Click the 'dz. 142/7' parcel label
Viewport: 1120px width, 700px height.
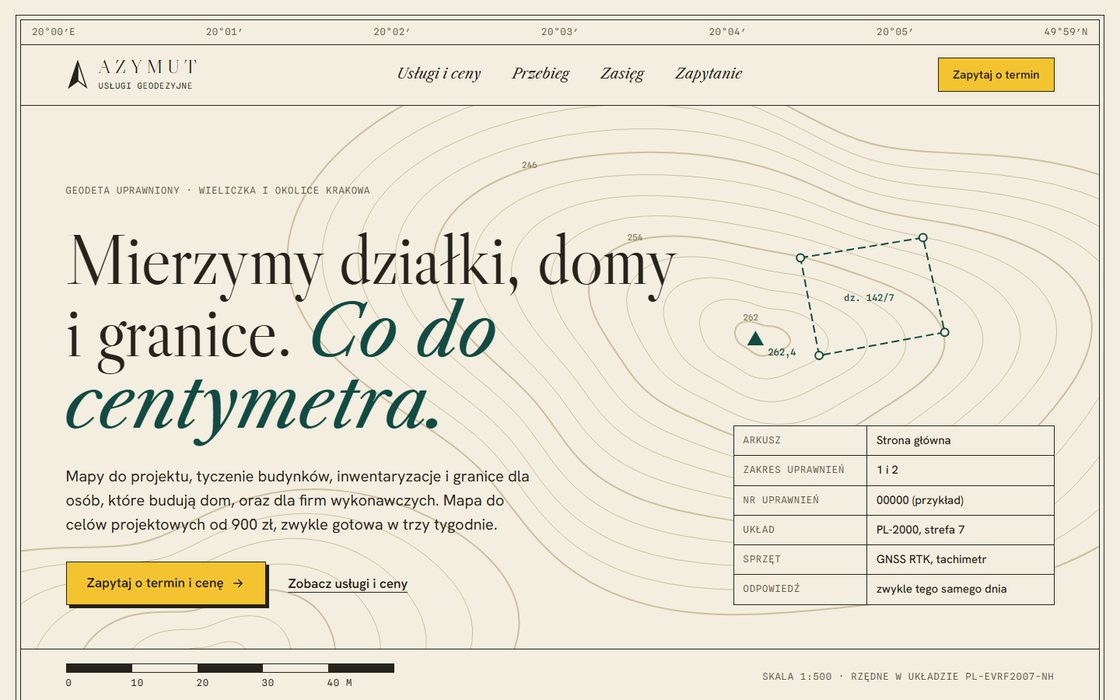pyautogui.click(x=869, y=298)
